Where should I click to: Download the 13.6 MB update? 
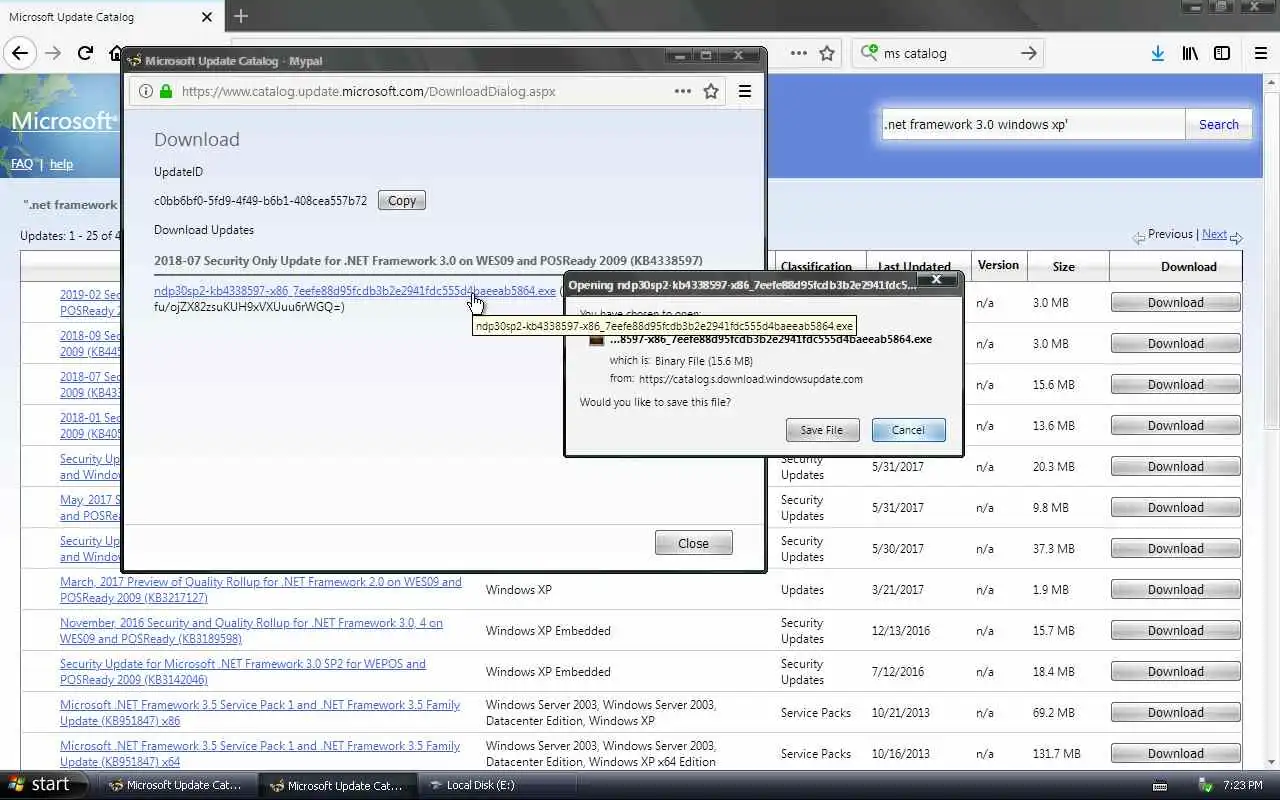(x=1175, y=425)
